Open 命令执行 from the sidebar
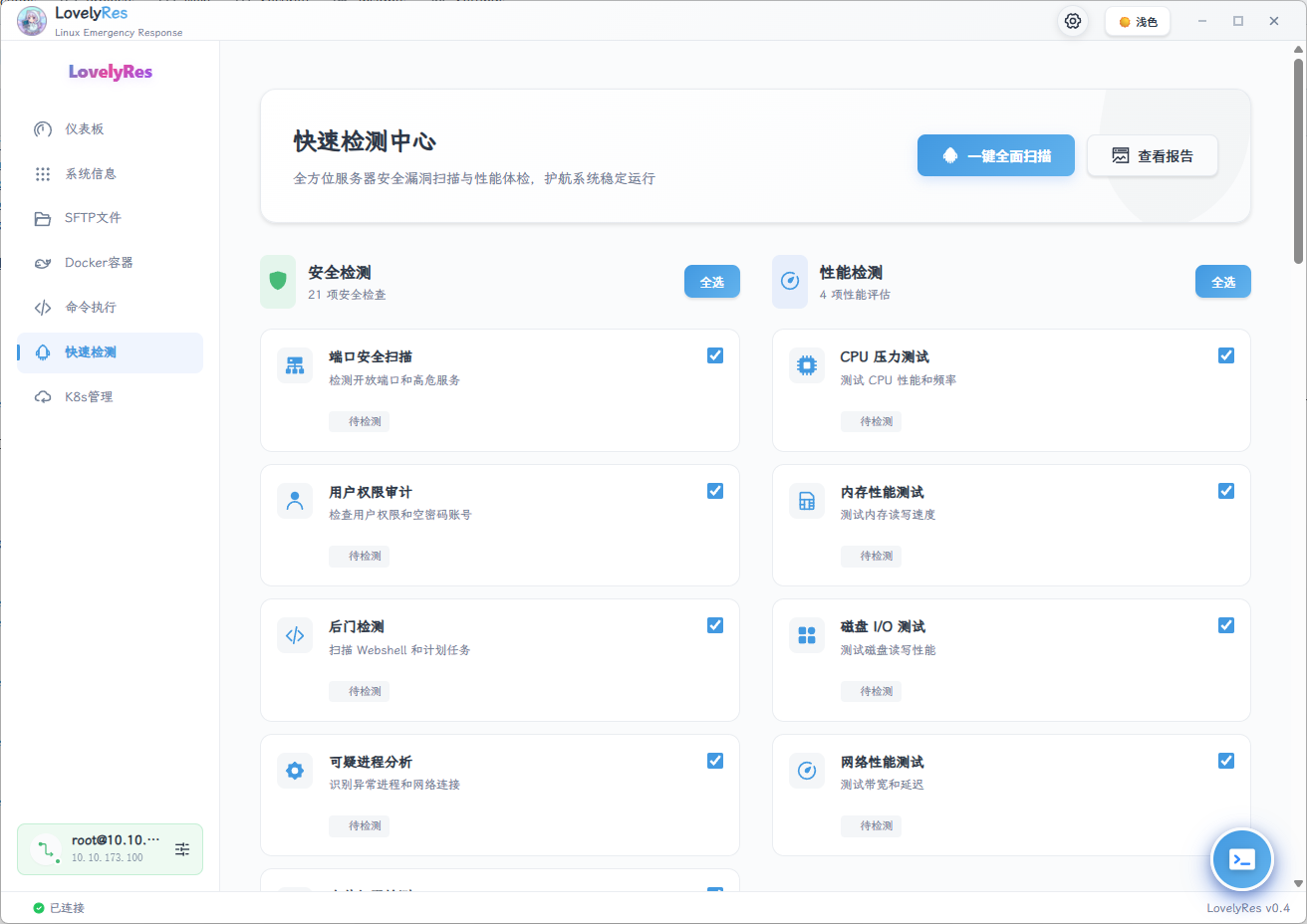Screen dimensions: 1307x924 coord(110,308)
